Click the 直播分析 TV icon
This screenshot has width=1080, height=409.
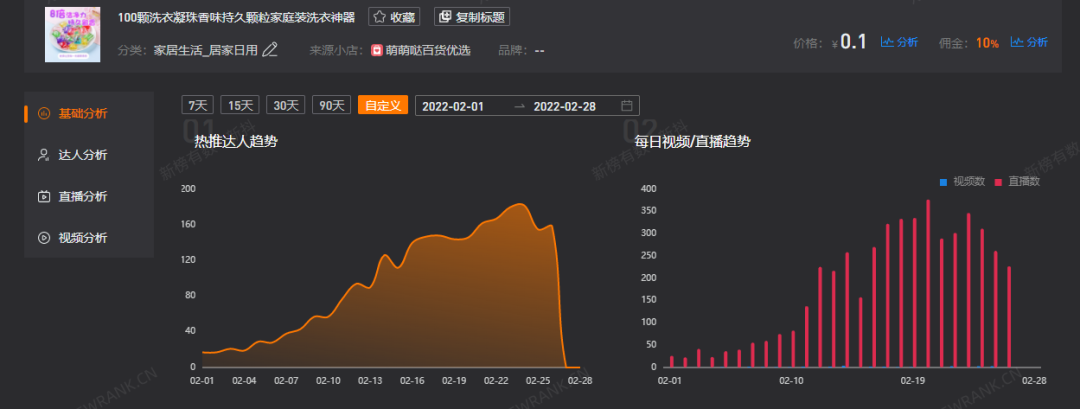click(x=43, y=196)
